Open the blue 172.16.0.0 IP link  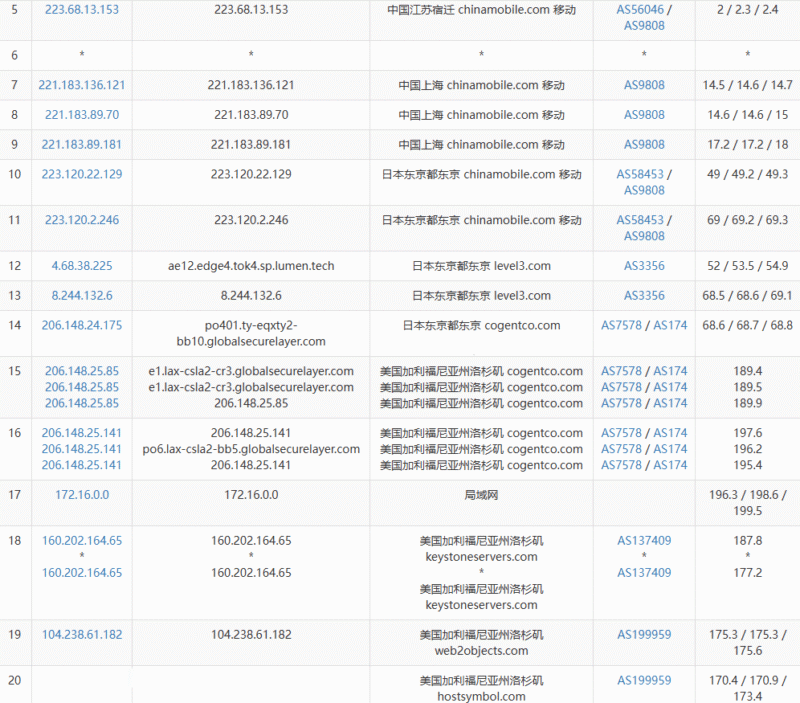click(x=82, y=494)
